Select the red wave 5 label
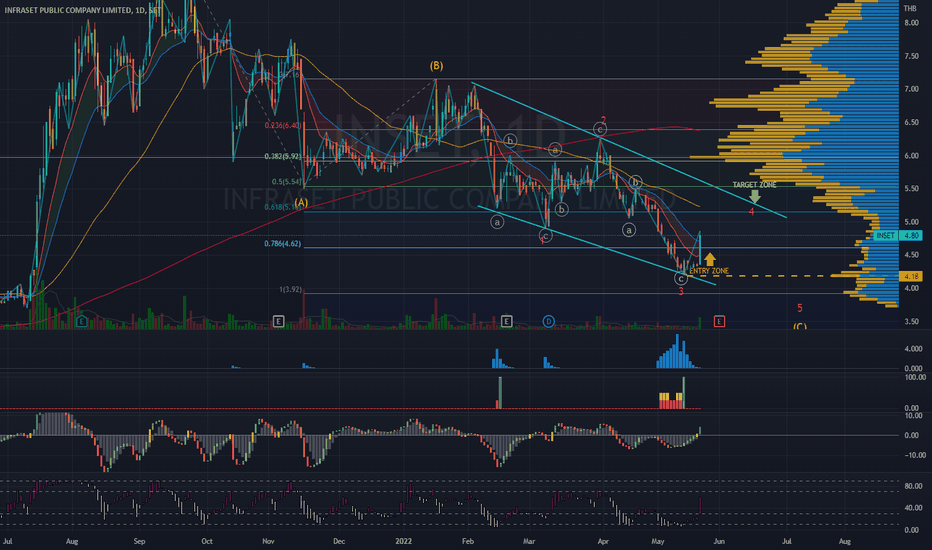 pyautogui.click(x=800, y=308)
